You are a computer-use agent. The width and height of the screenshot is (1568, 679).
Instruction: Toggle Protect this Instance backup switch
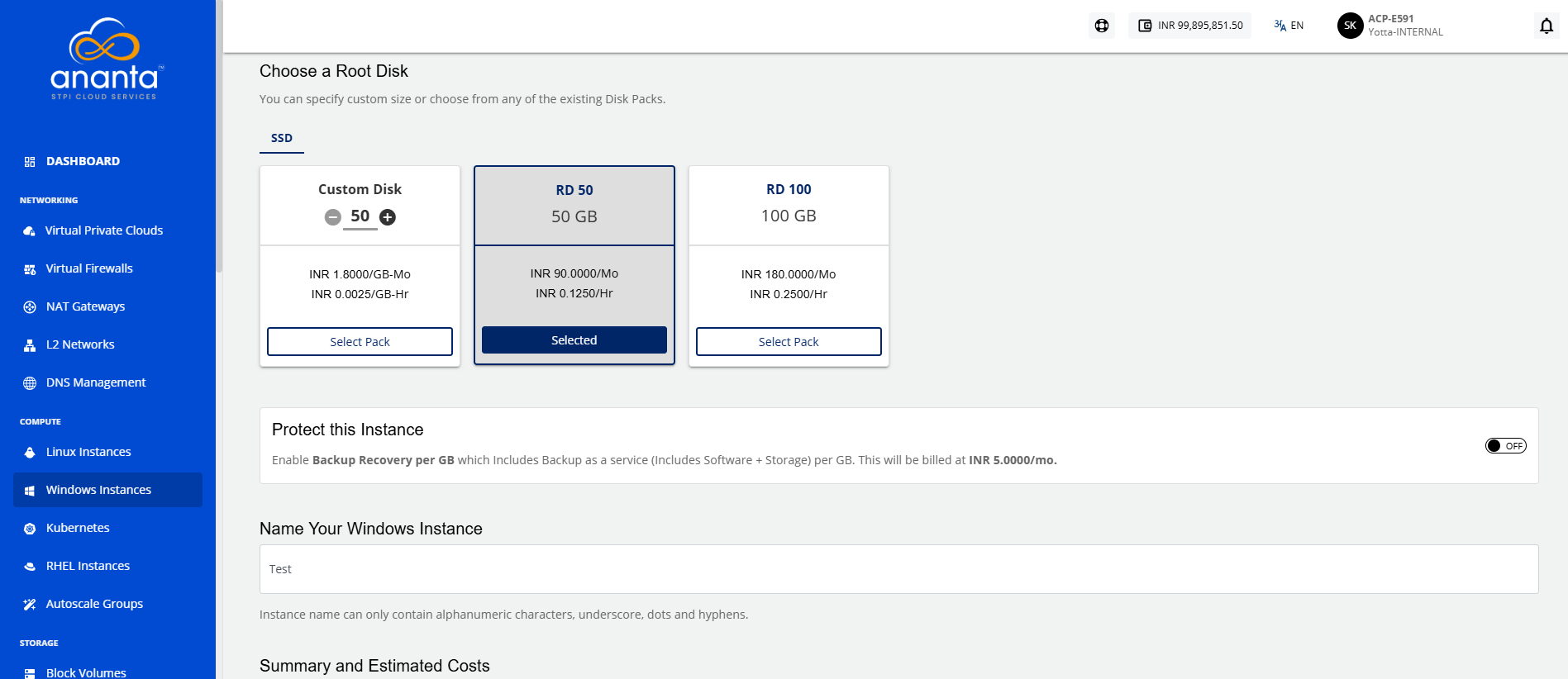[1505, 446]
